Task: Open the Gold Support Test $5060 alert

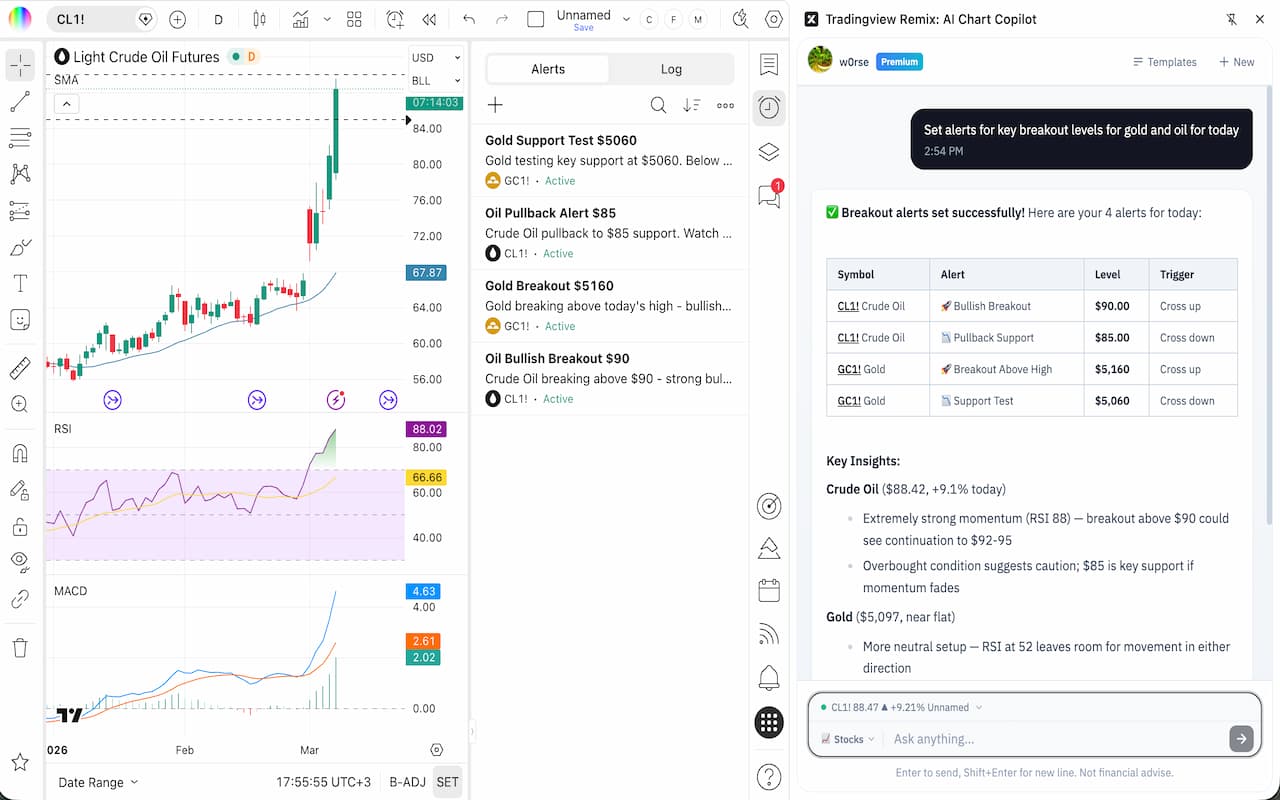Action: pyautogui.click(x=610, y=160)
